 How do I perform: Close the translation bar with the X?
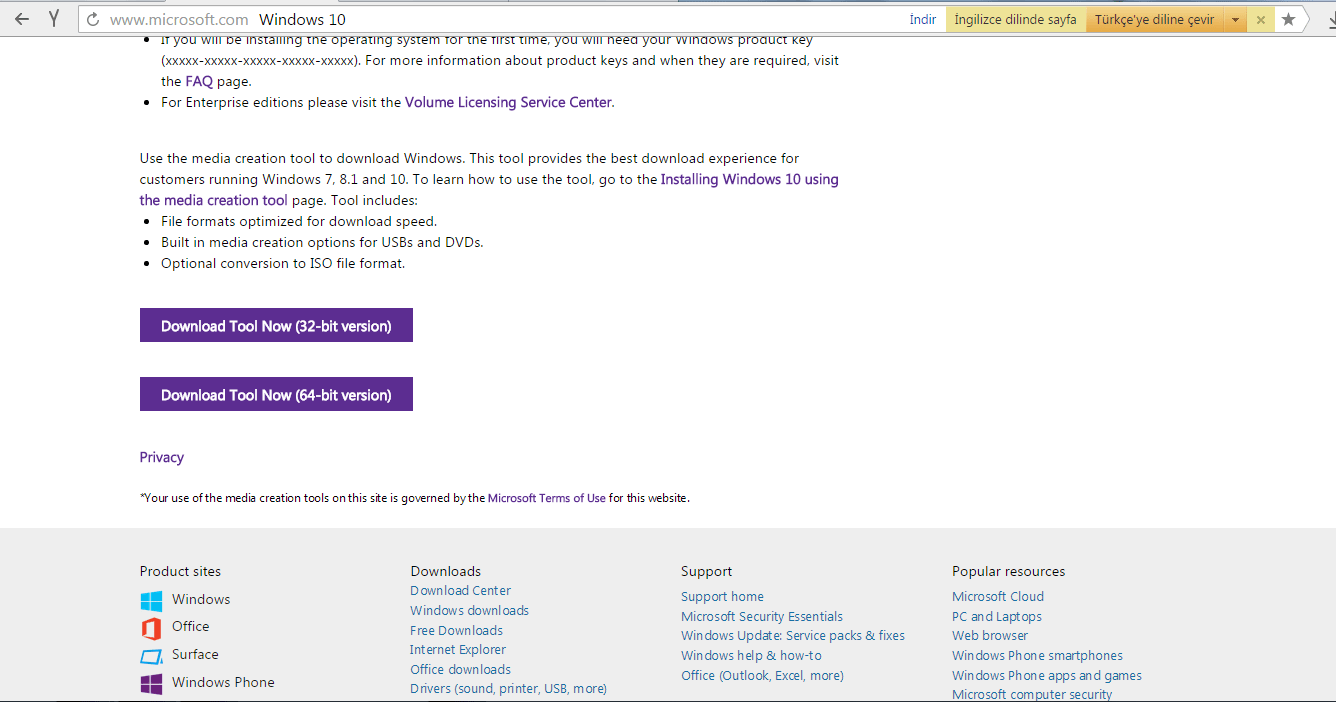click(x=1261, y=19)
